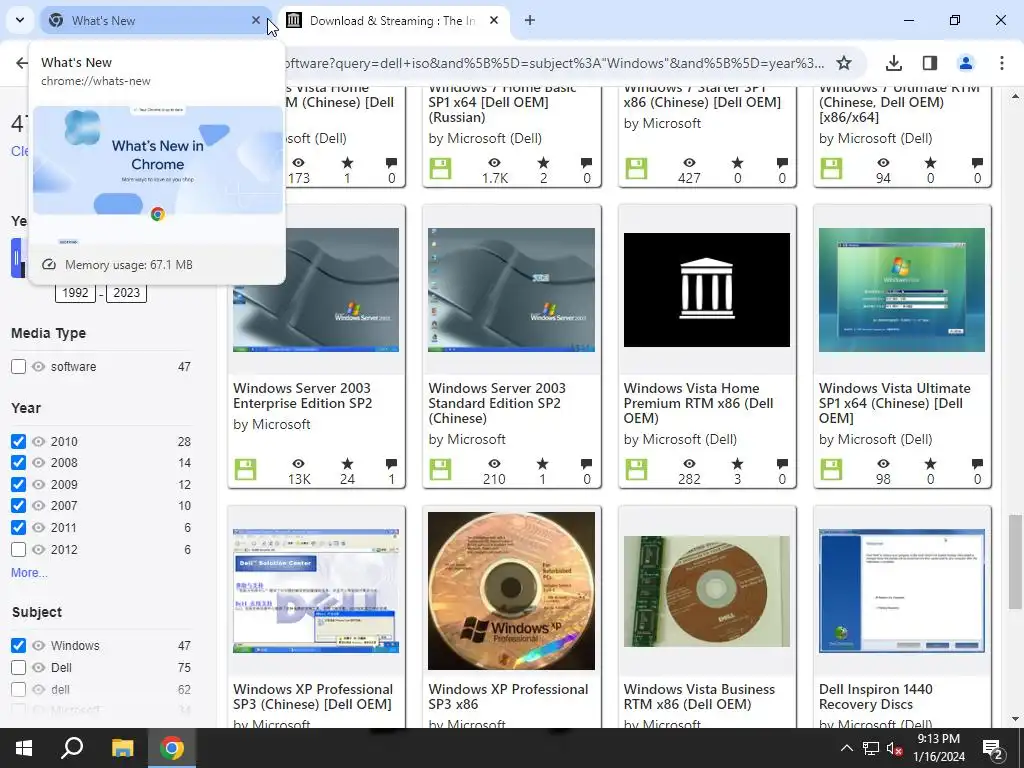Open Windows XP Professional SP3 (Chinese) title
This screenshot has width=1024, height=768.
pyautogui.click(x=313, y=697)
